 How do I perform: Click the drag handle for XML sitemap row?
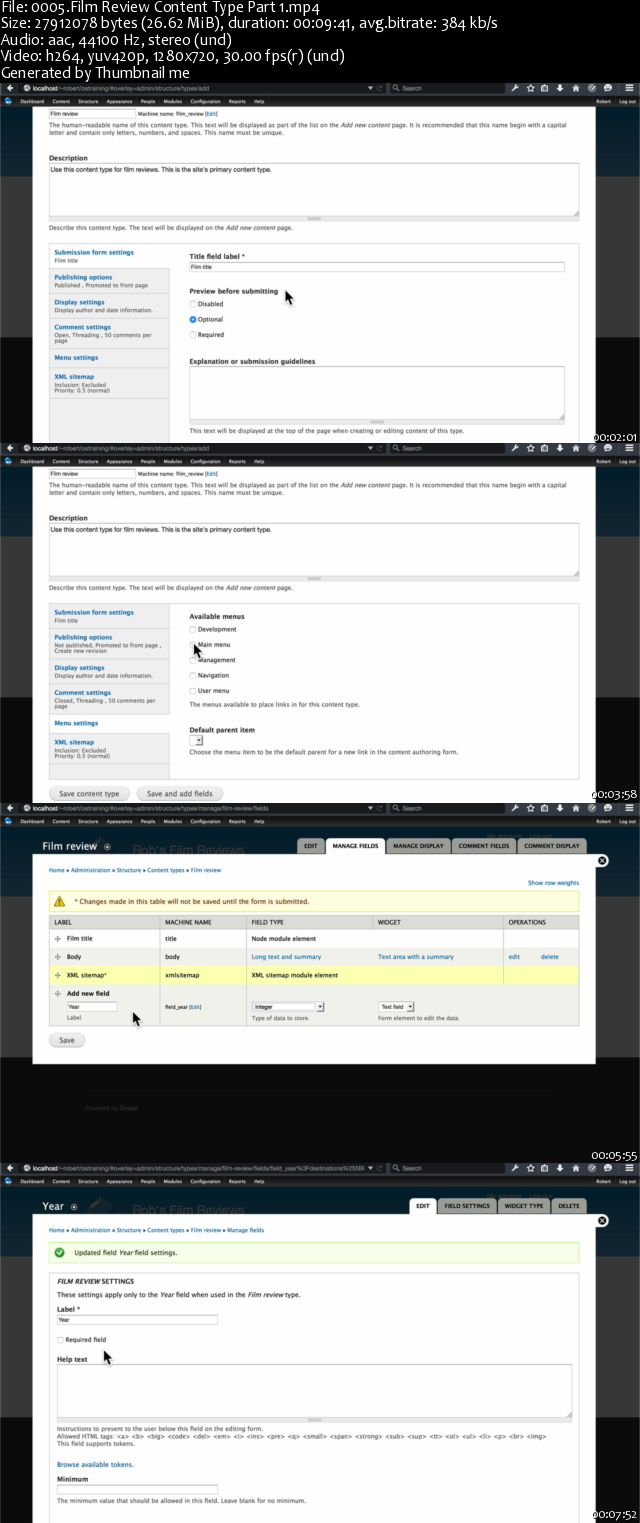tap(58, 974)
